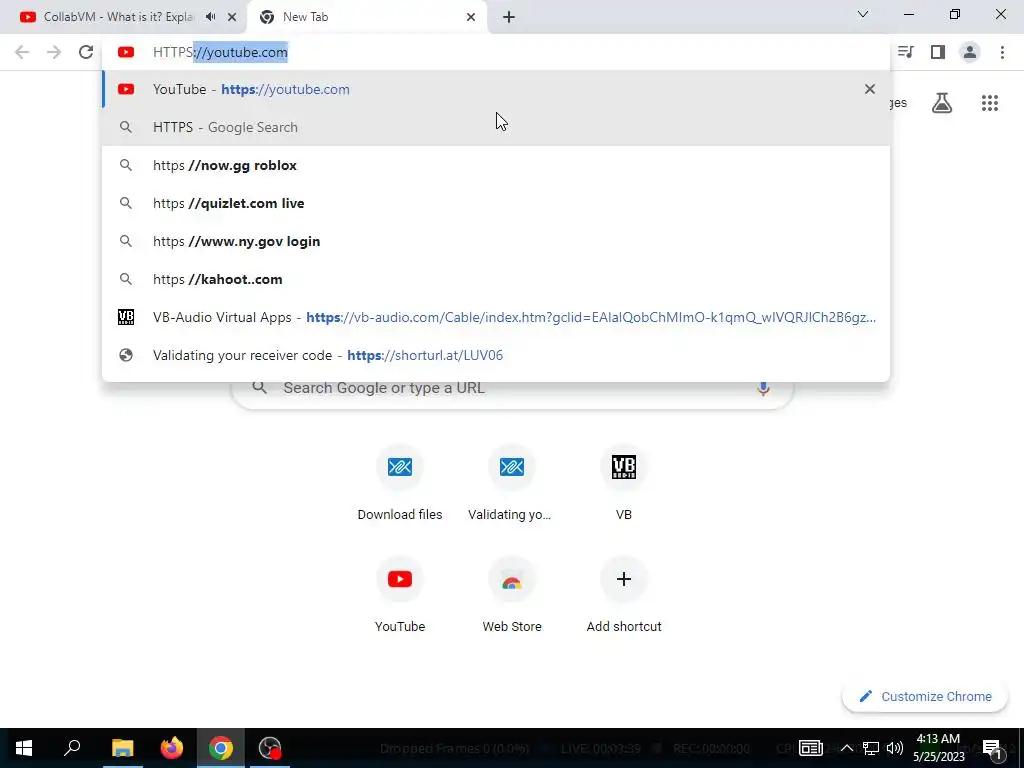Open the network status tray icon
Image resolution: width=1024 pixels, height=768 pixels.
[x=871, y=748]
